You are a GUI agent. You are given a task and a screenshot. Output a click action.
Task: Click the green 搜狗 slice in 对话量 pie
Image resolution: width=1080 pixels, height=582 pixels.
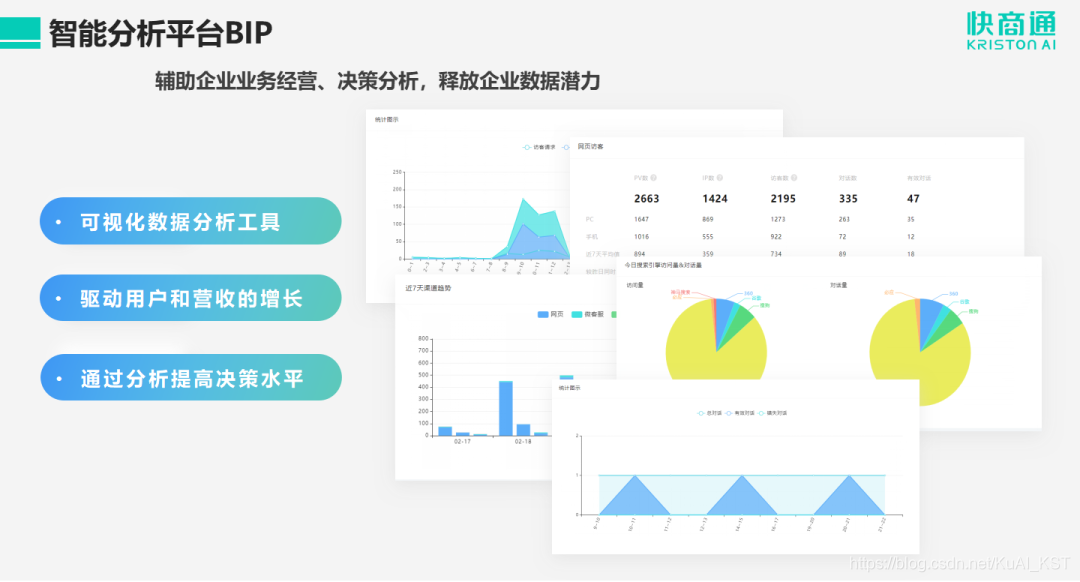point(948,324)
